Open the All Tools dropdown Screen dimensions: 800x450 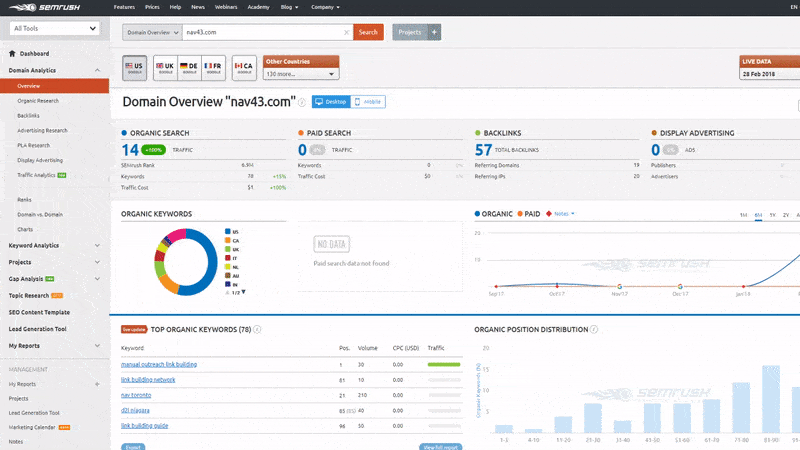click(x=54, y=29)
